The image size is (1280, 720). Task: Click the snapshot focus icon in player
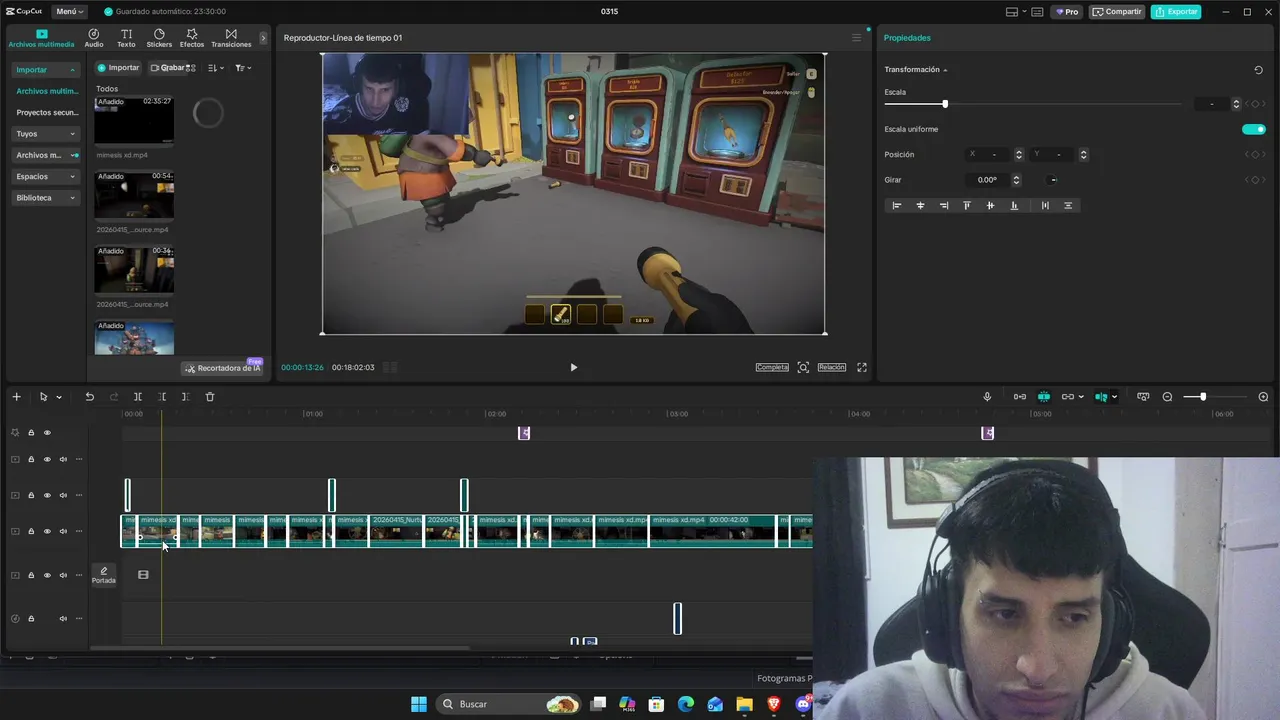coord(803,368)
